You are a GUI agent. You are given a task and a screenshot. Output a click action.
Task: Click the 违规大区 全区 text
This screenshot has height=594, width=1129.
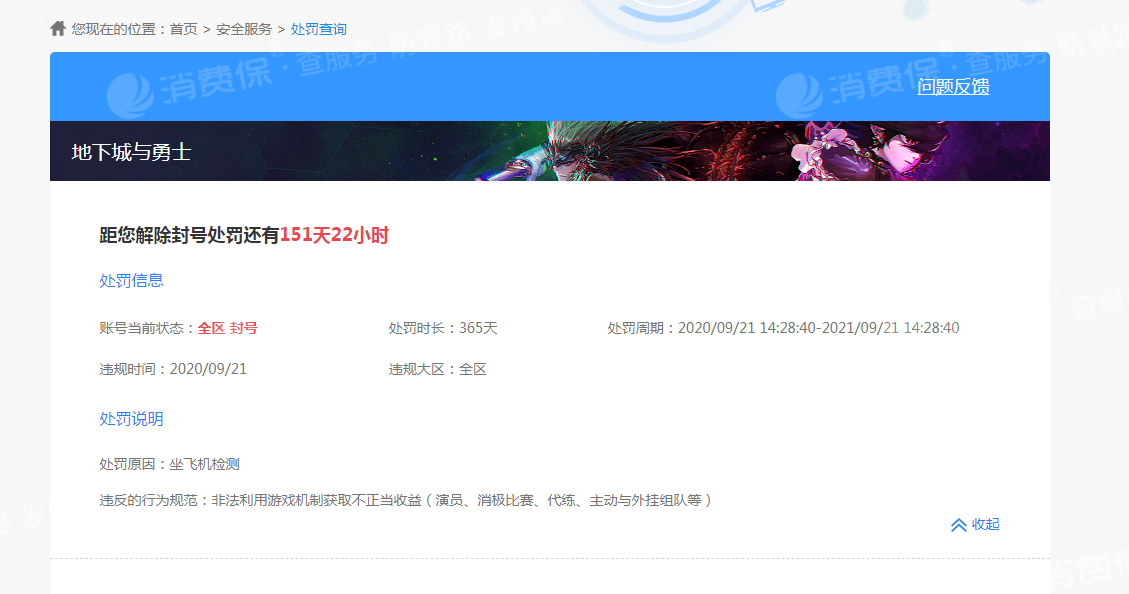pos(438,369)
